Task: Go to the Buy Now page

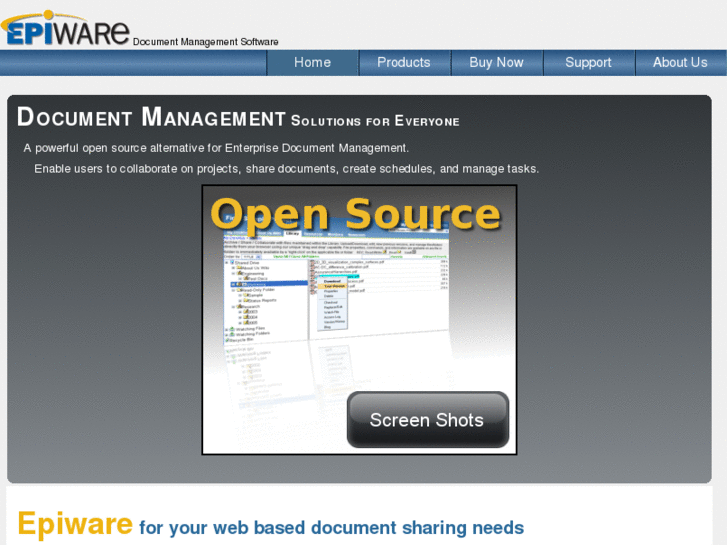Action: click(496, 63)
